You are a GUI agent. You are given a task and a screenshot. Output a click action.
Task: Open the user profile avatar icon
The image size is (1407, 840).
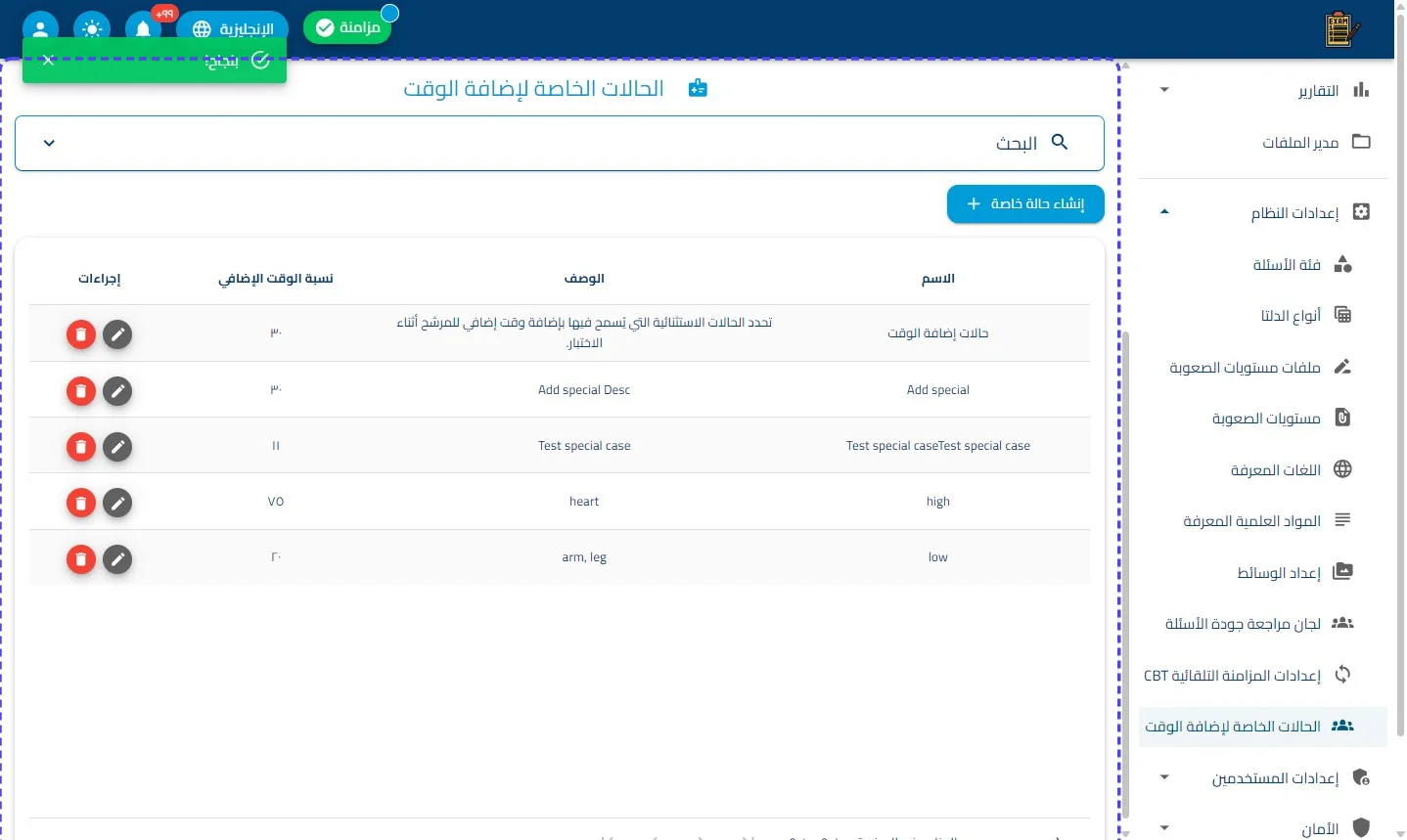click(x=40, y=28)
